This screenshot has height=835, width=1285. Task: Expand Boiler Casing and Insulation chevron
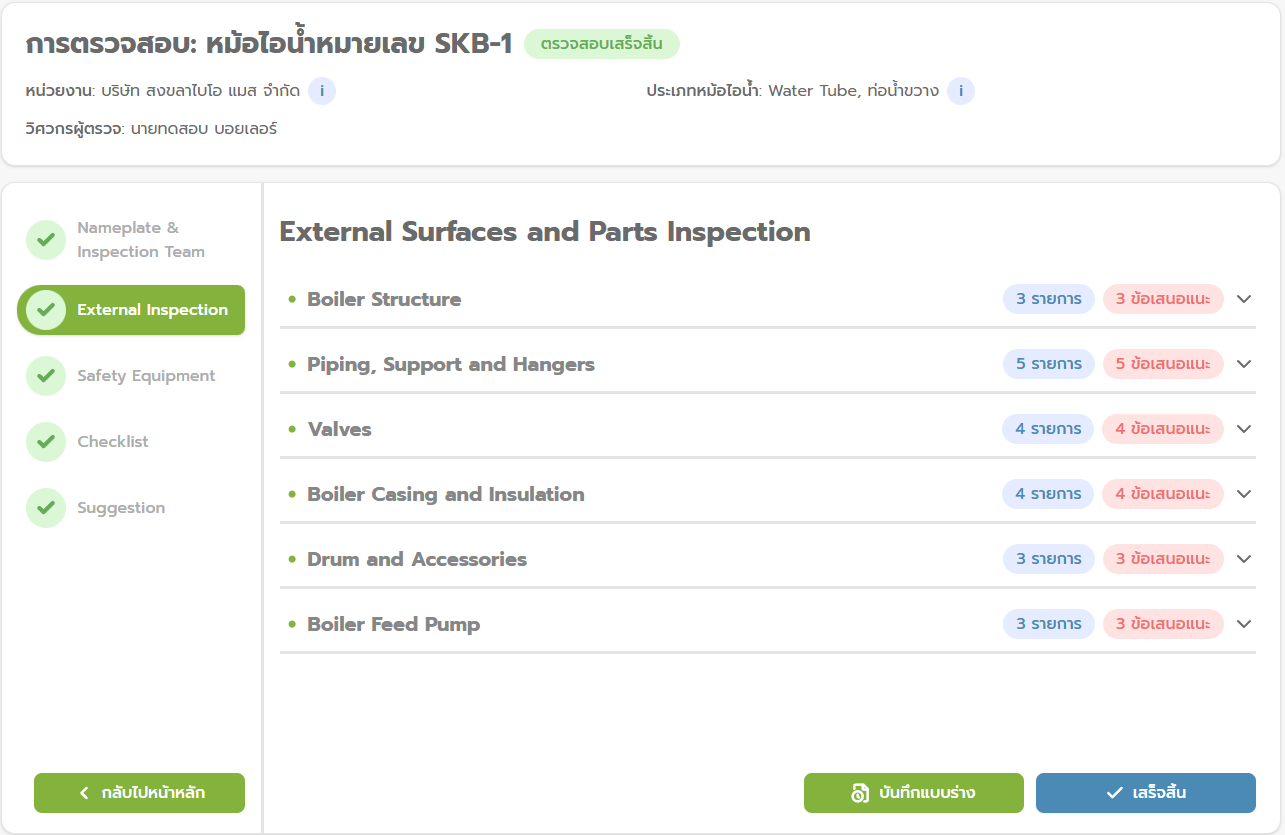pyautogui.click(x=1244, y=494)
